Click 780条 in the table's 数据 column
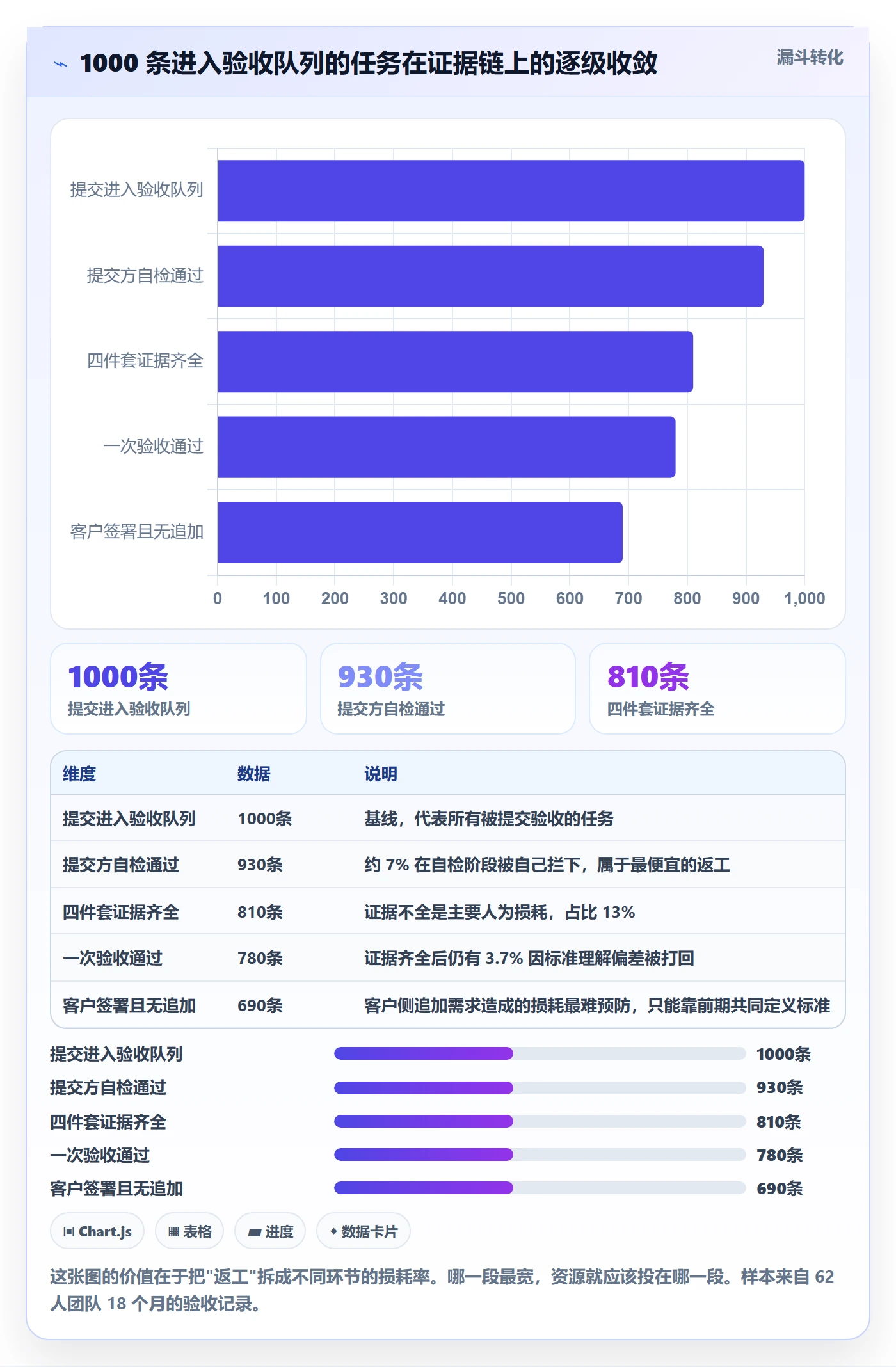The image size is (896, 1367). (x=260, y=958)
